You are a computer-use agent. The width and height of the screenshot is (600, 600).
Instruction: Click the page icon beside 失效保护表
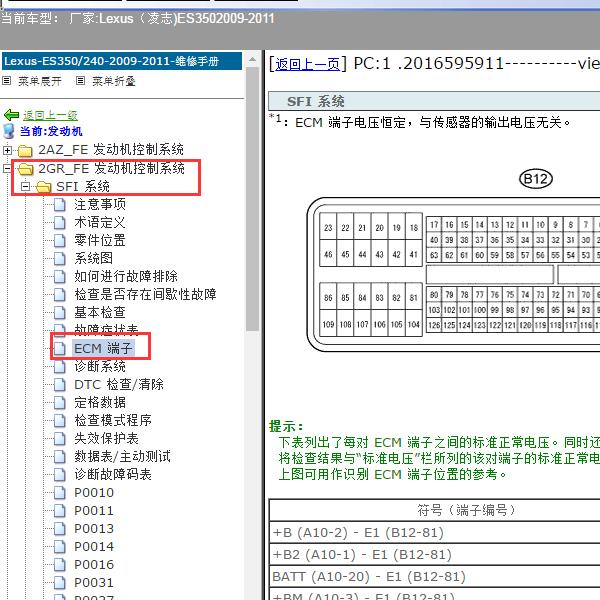[x=59, y=439]
